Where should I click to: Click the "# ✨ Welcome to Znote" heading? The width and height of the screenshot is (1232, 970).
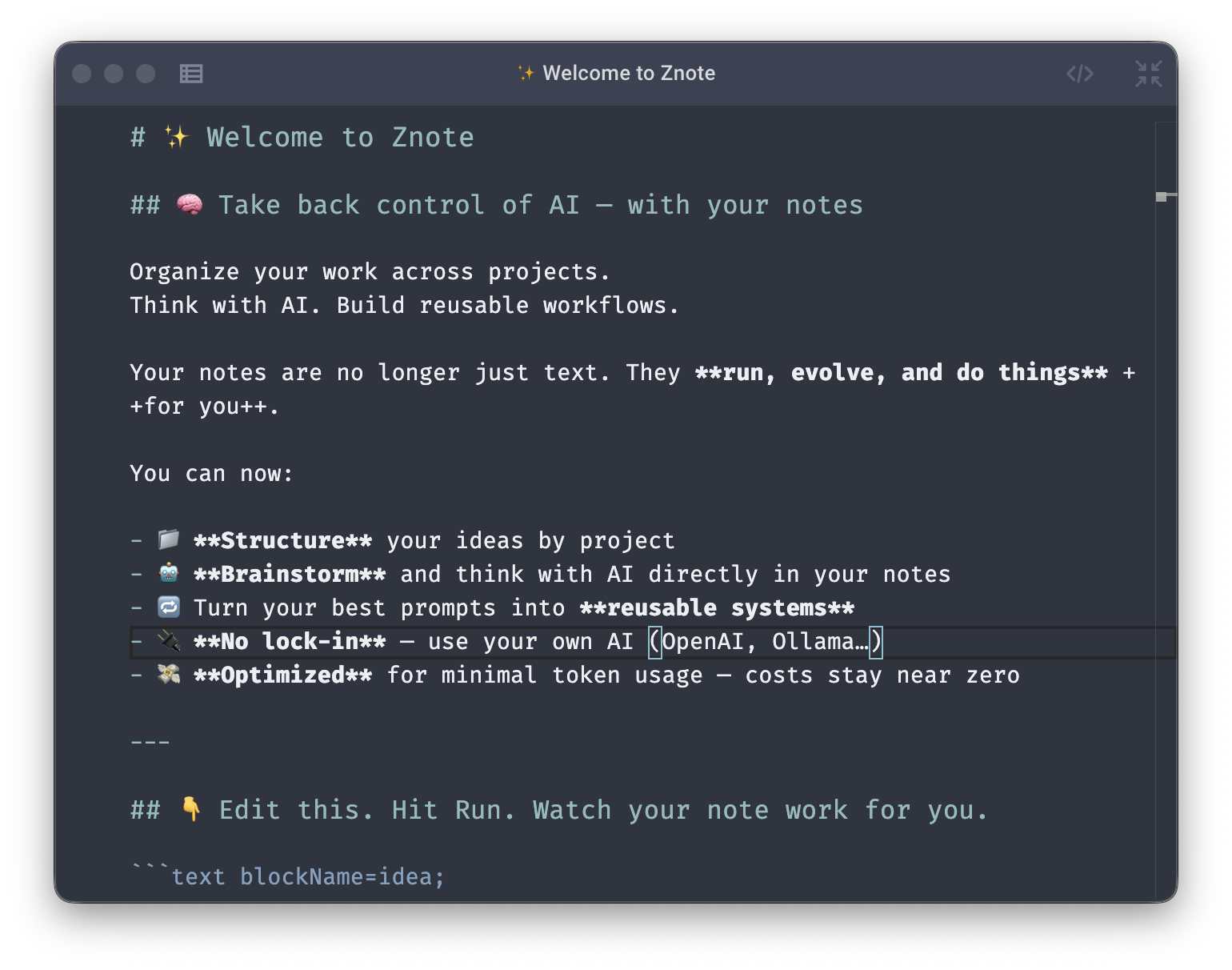click(x=302, y=138)
